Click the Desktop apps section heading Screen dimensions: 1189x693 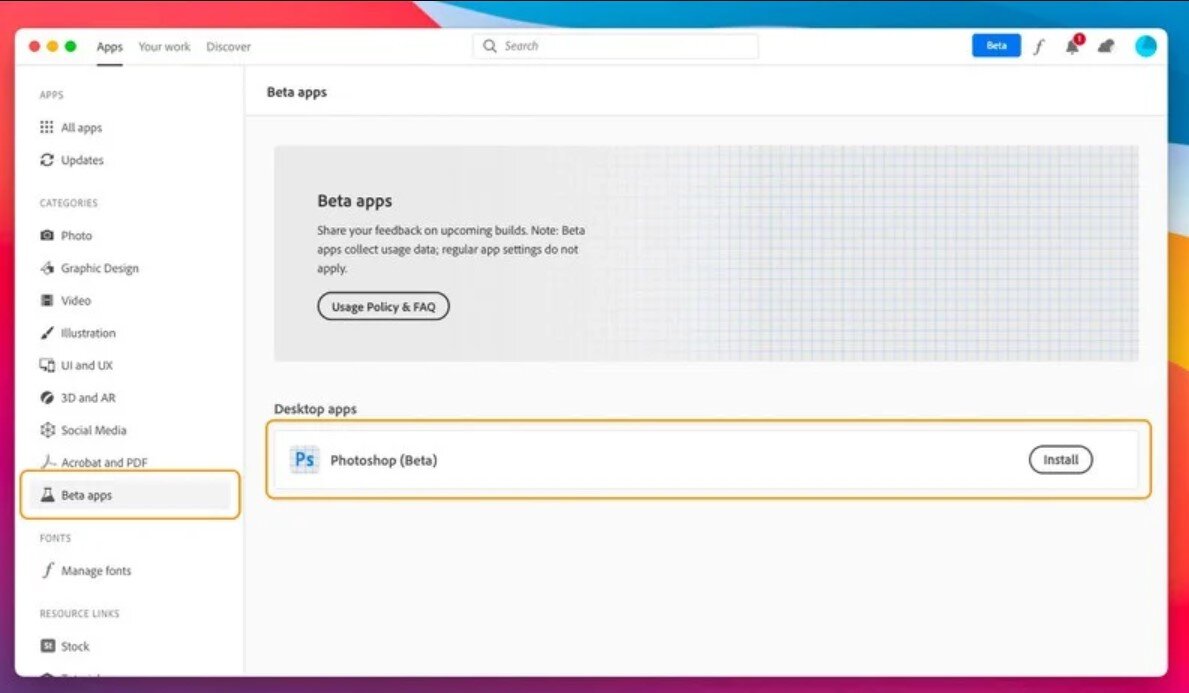[x=315, y=409]
